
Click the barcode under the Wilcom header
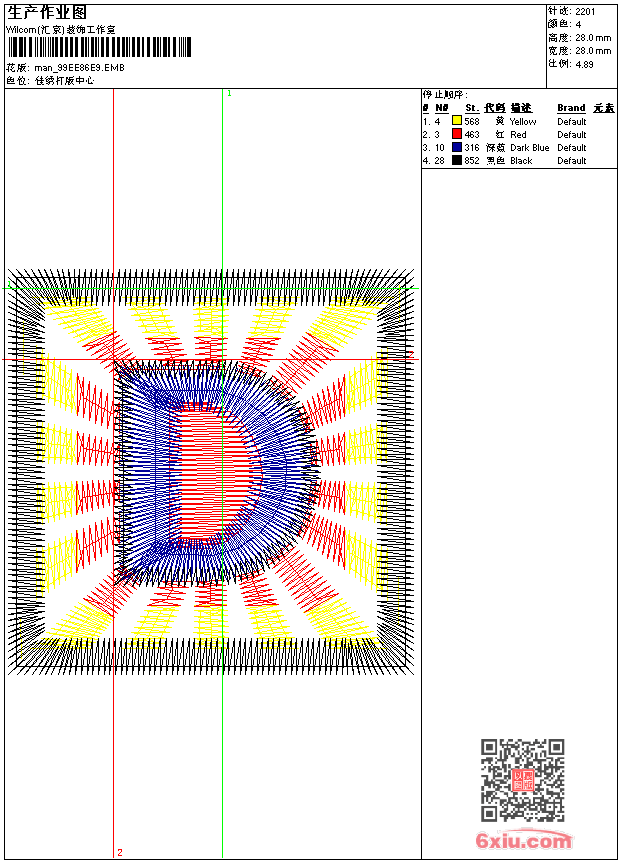coord(99,47)
